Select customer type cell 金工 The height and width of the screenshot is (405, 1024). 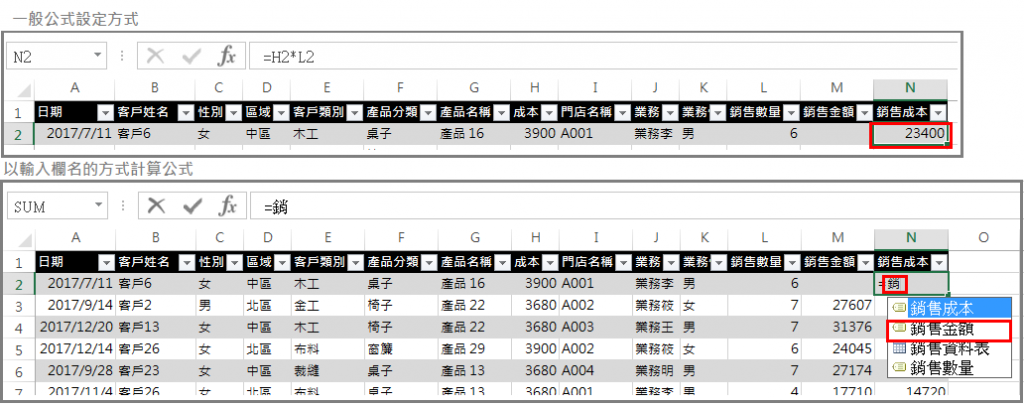pyautogui.click(x=327, y=305)
